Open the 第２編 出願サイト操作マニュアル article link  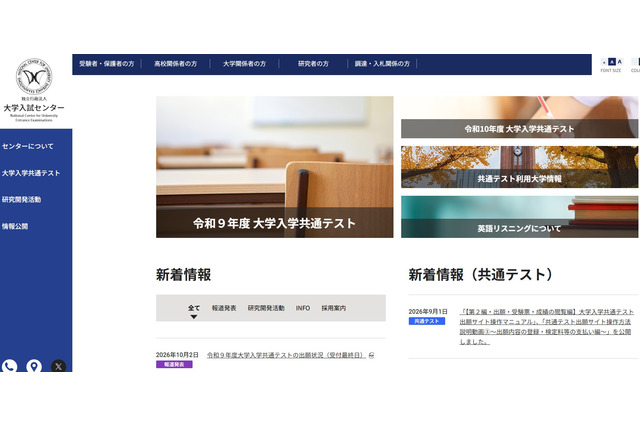547,327
